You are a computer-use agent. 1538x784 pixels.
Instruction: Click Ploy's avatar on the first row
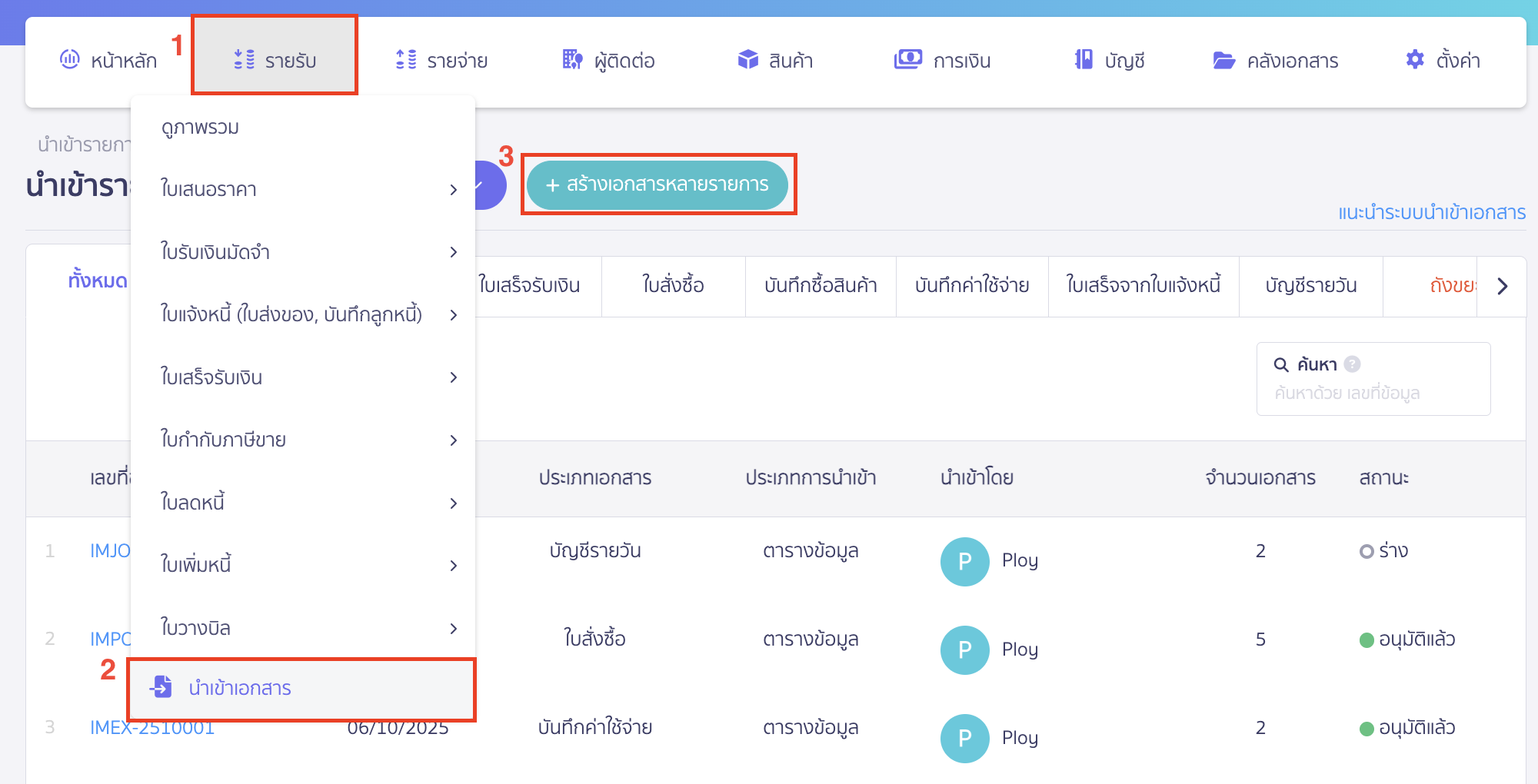pos(964,562)
